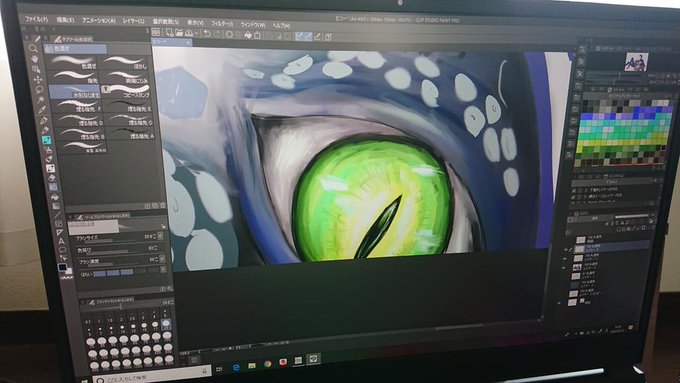Click the foreground main color chip
680x383 pixels.
click(x=62, y=267)
